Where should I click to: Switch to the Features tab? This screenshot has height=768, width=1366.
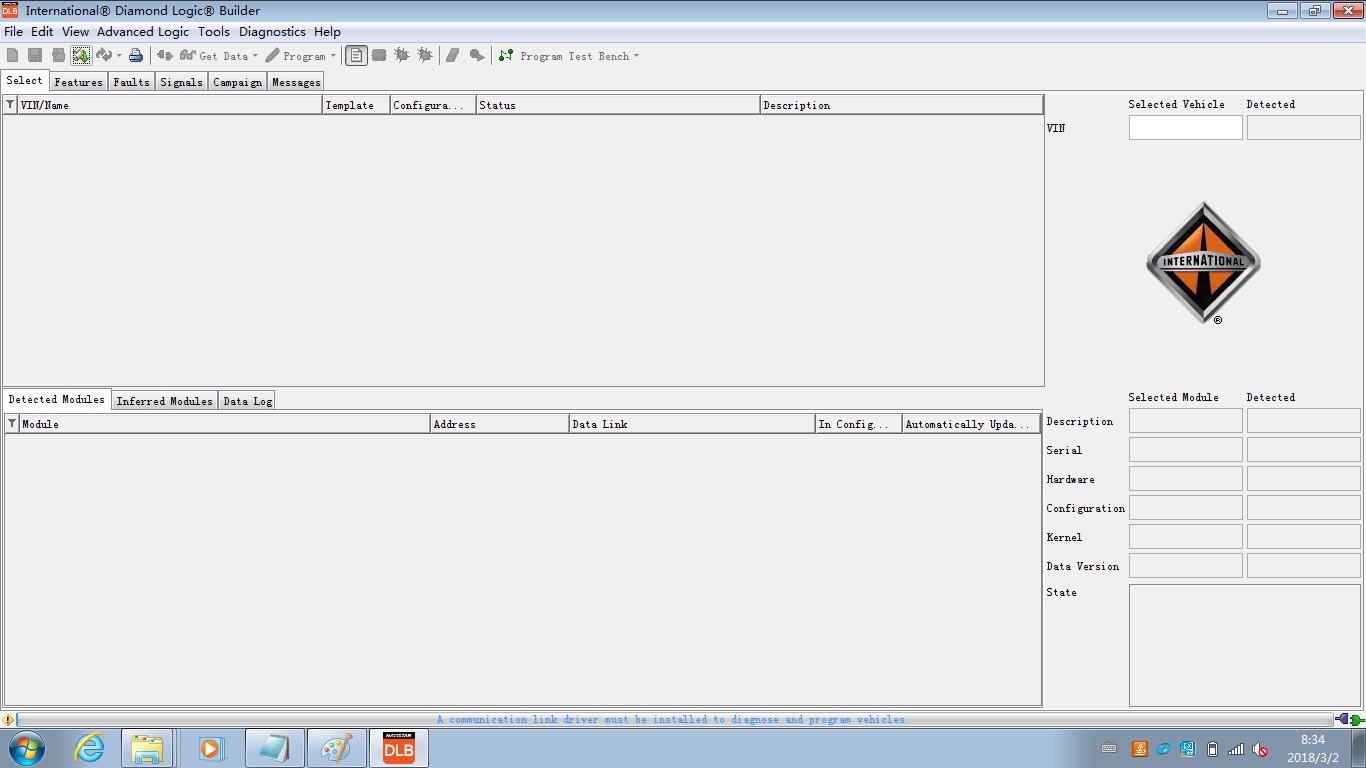coord(78,82)
